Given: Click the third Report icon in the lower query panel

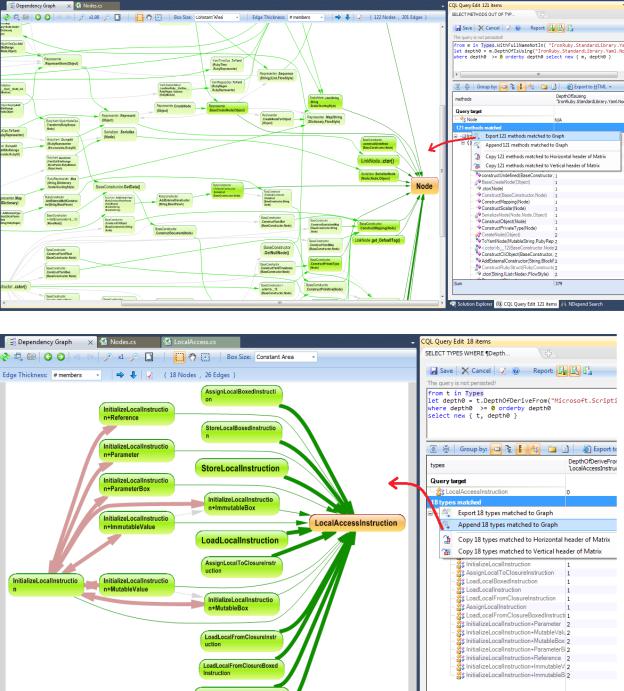Looking at the screenshot, I should pyautogui.click(x=587, y=371).
